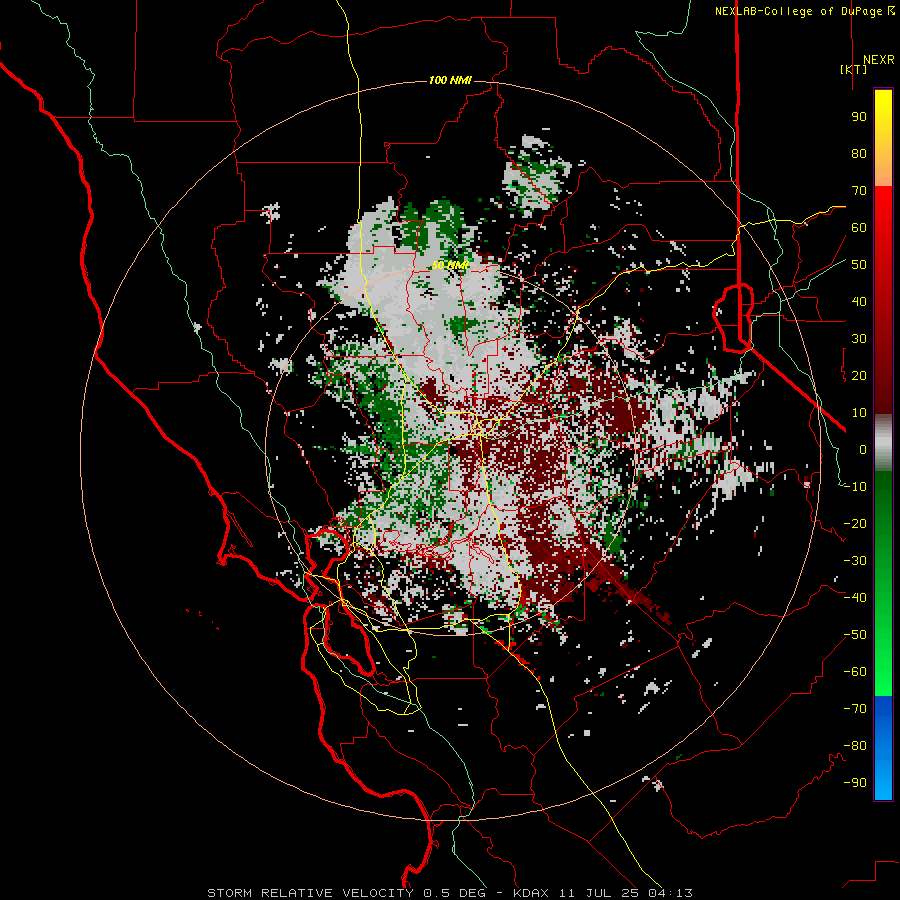Click the -80 value on velocity scale

855,746
